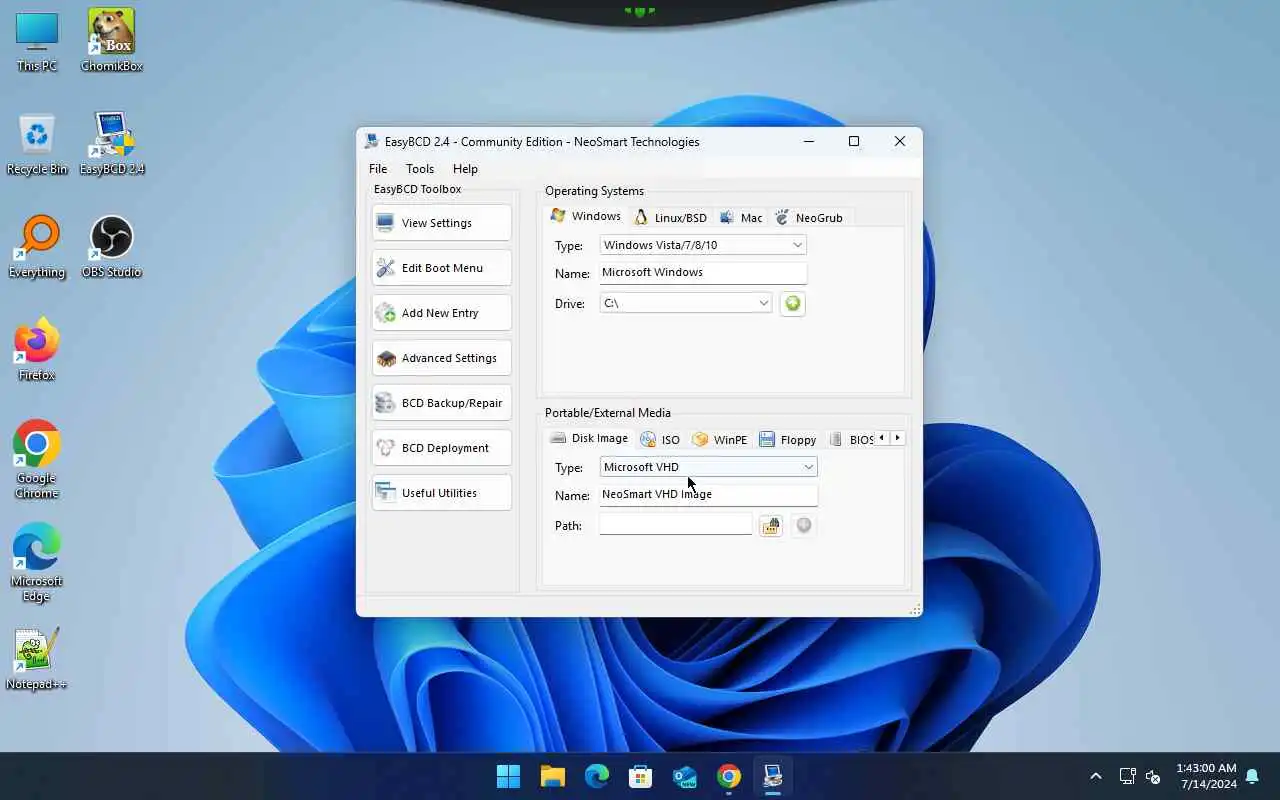Select the Everything desktop shortcut

pyautogui.click(x=37, y=248)
